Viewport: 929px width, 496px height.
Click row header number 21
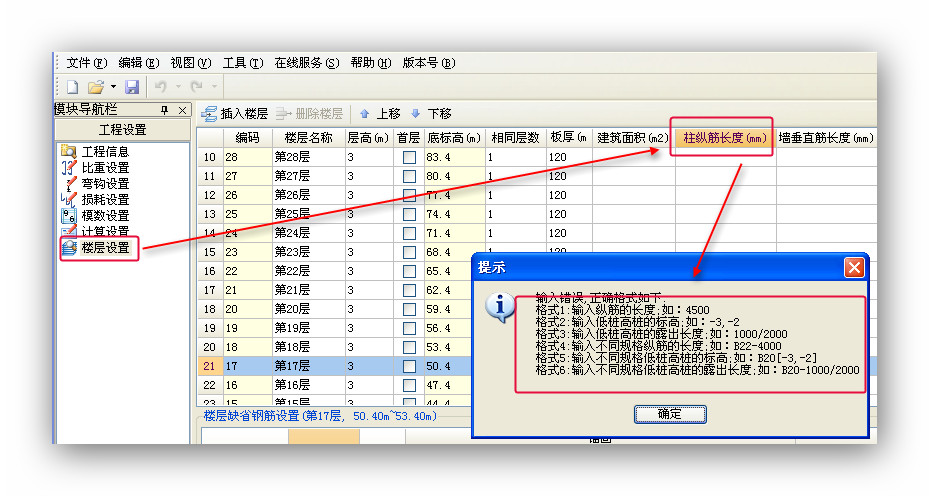pos(210,366)
